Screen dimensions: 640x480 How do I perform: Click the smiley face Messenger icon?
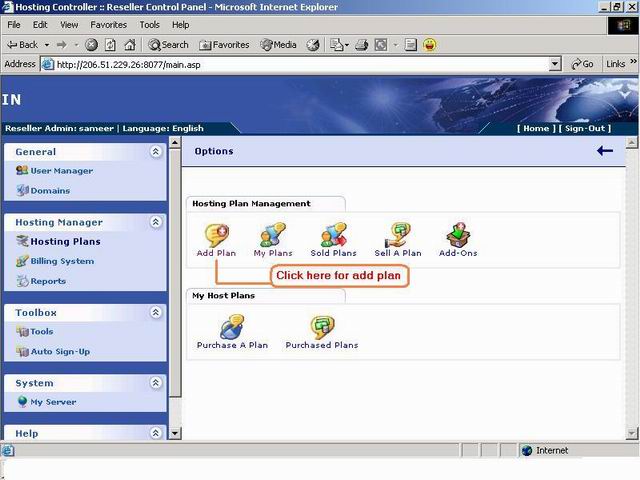point(430,45)
